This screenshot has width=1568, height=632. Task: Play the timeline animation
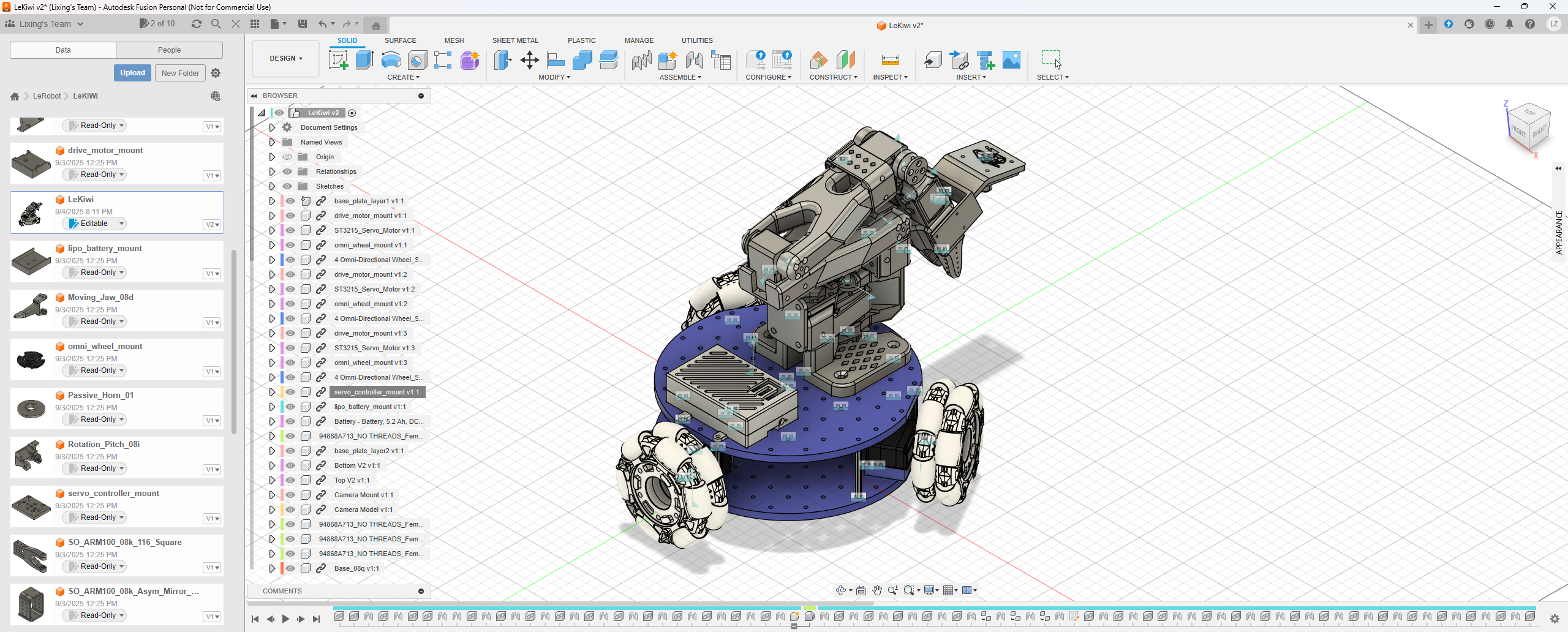click(x=285, y=619)
